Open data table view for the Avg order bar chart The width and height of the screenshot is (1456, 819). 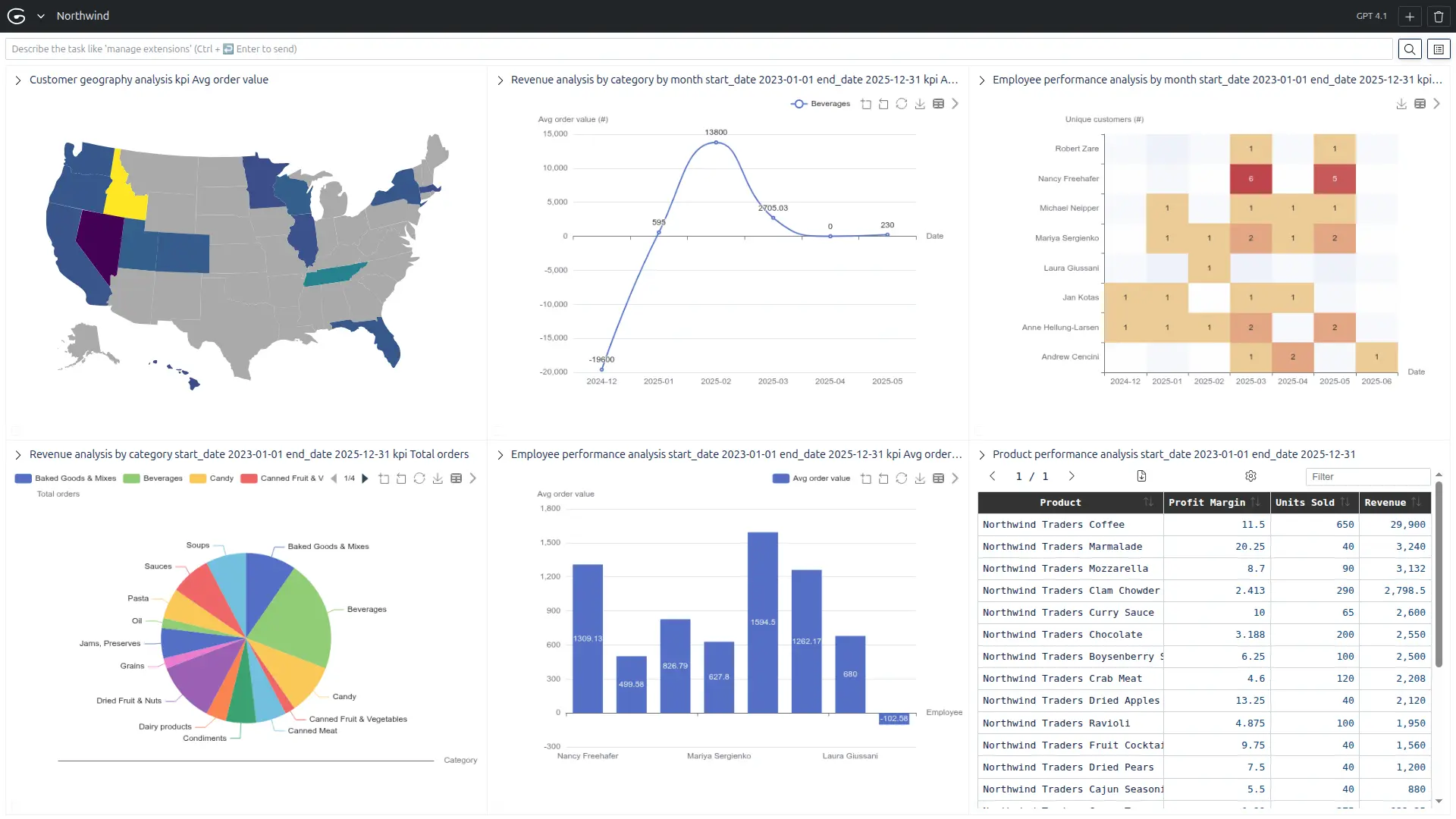[x=938, y=479]
